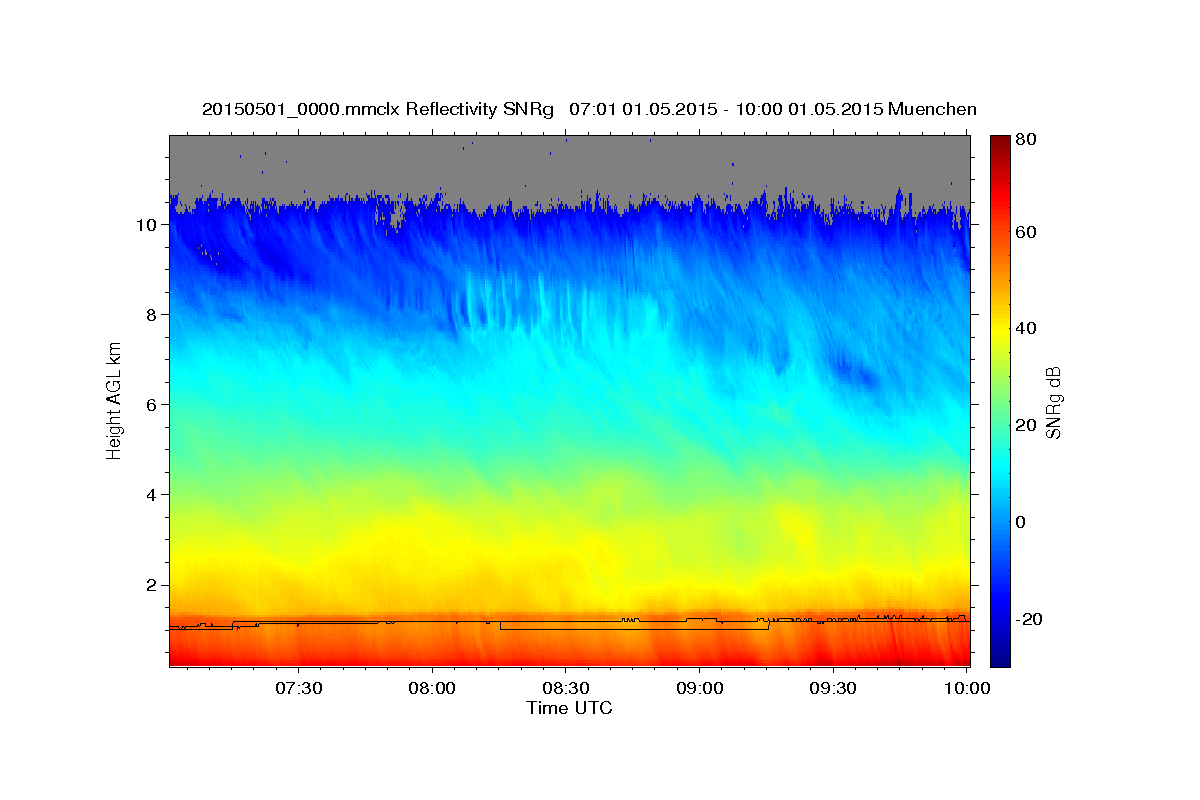Click the 08:00 time tick label

pos(432,688)
